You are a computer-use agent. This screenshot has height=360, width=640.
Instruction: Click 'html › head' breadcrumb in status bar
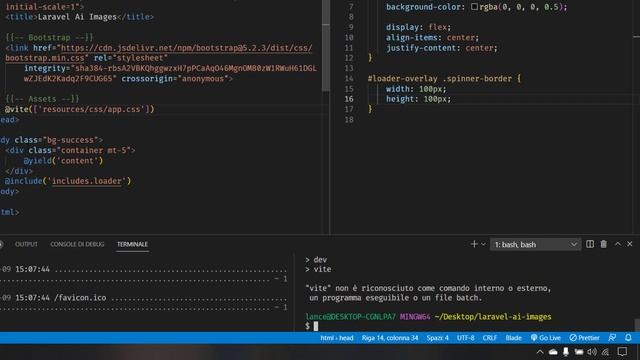[337, 338]
